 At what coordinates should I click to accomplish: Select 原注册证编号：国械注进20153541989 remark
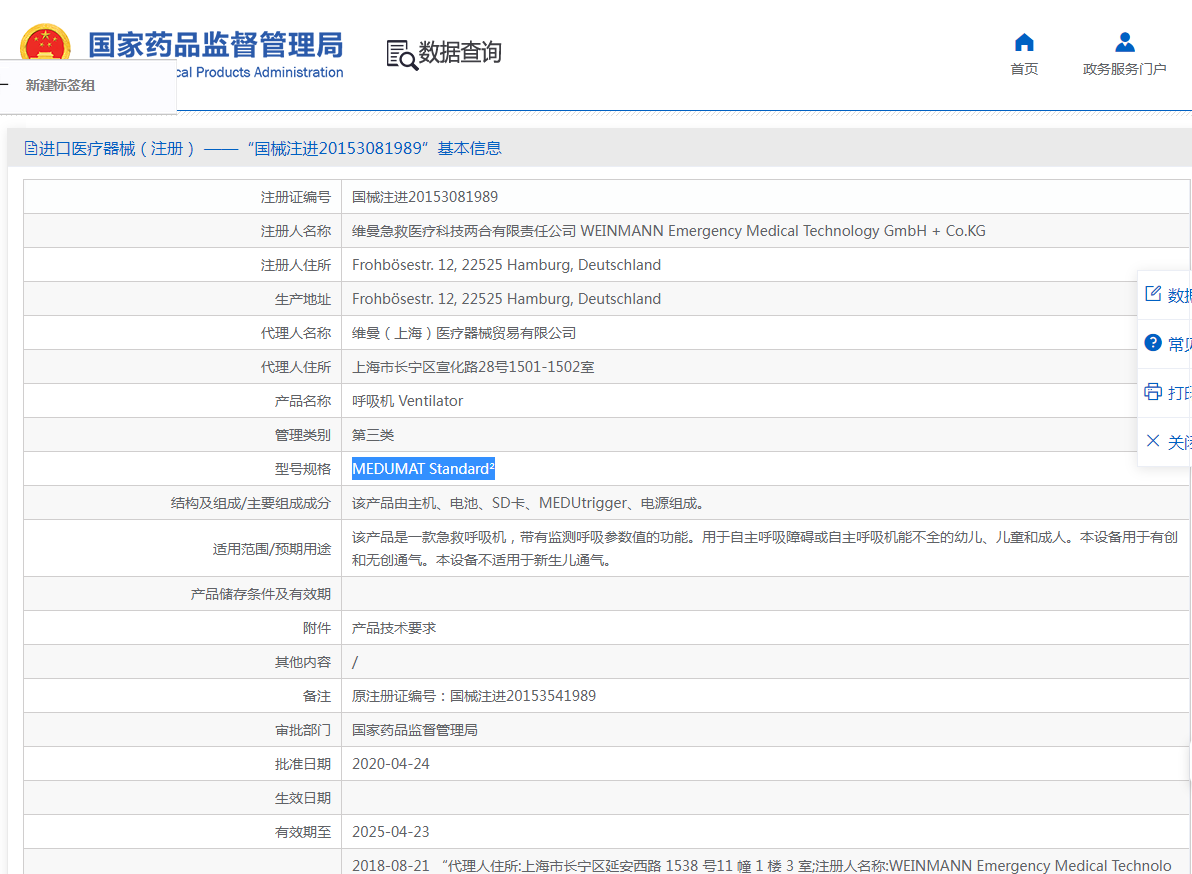[474, 695]
